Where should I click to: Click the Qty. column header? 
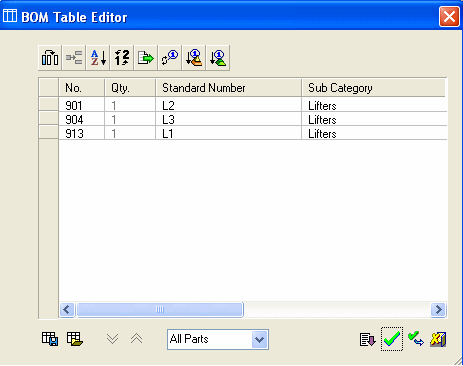[x=130, y=88]
